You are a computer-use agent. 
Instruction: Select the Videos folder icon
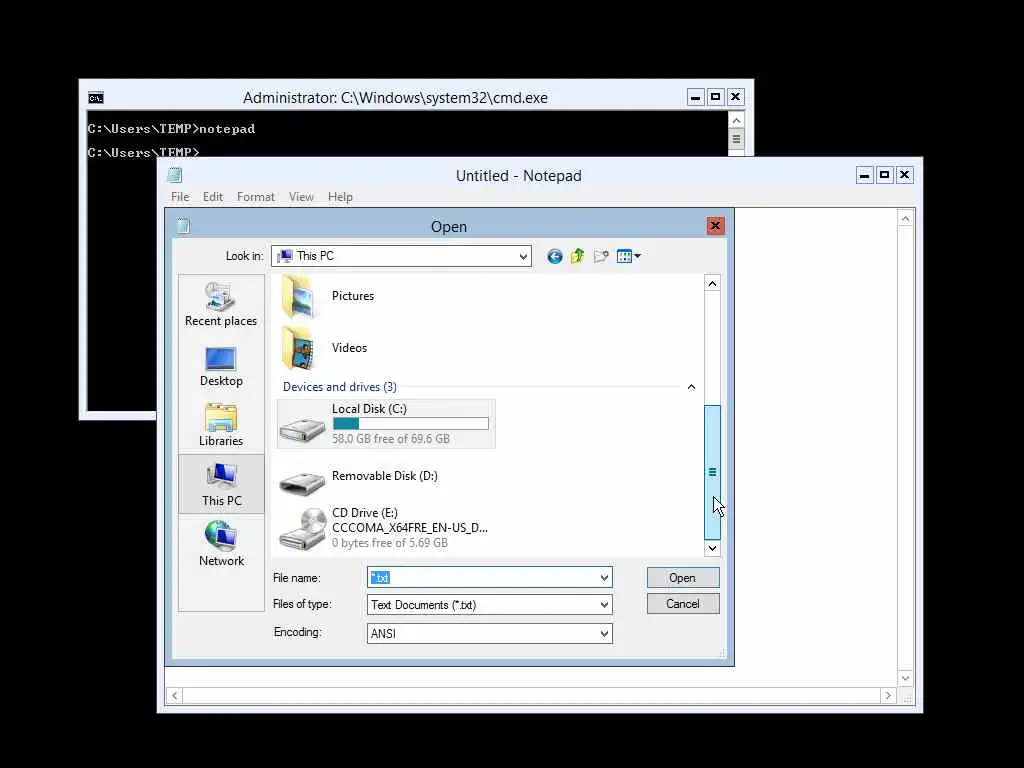coord(298,348)
